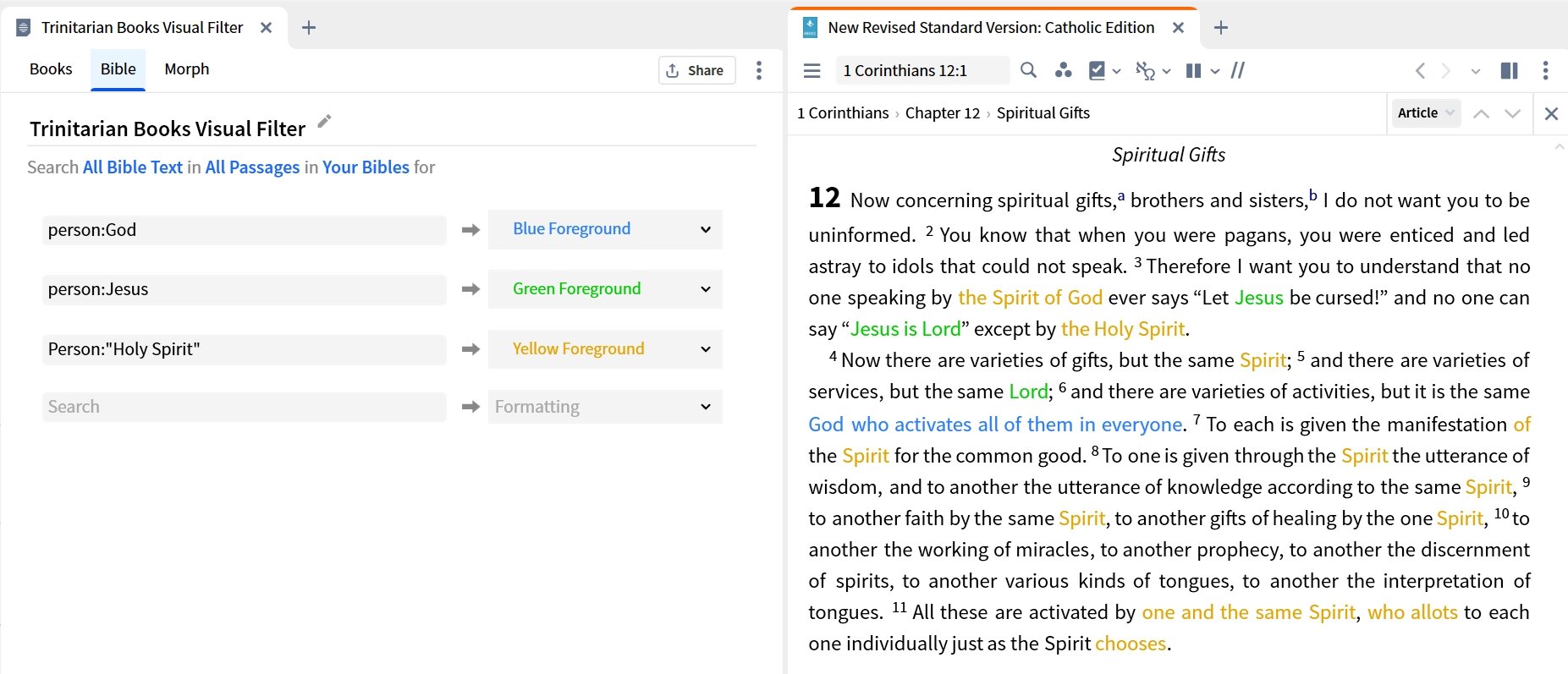Image resolution: width=1568 pixels, height=674 pixels.
Task: Click the green phrase 'Jesus is Lord'
Action: (905, 329)
